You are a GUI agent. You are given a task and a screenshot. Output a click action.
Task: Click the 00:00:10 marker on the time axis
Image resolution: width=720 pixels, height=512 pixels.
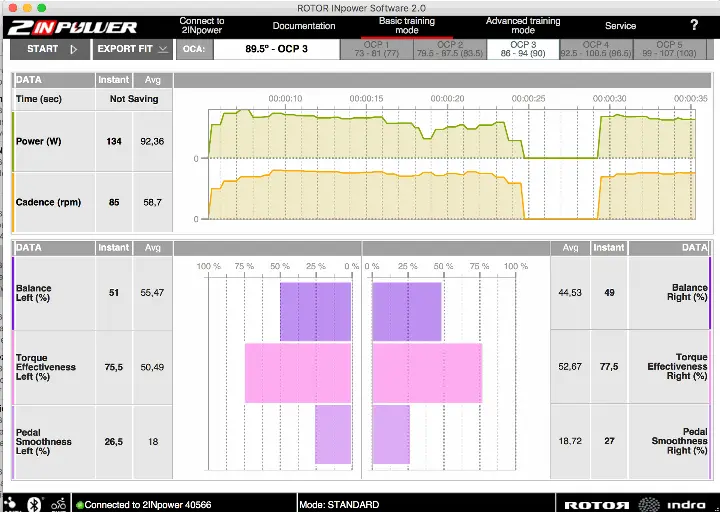285,98
